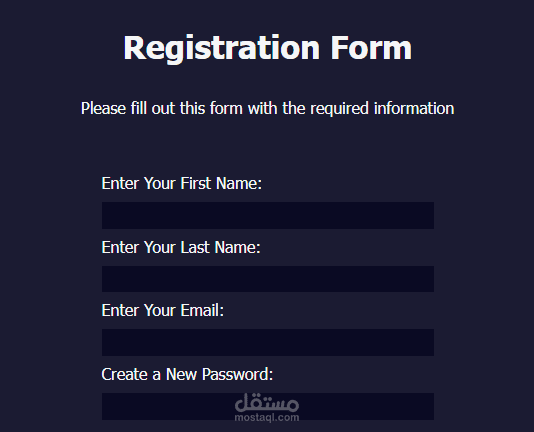Click the "Enter Your Last Name:" label
This screenshot has width=534, height=432.
181,247
